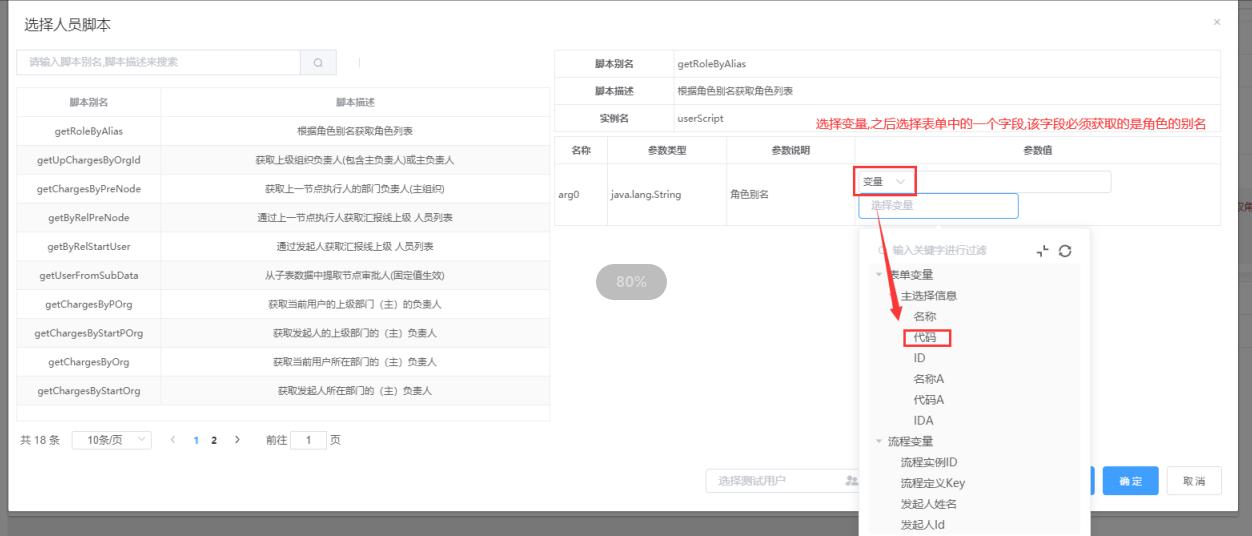Select the getChargesByStartPOrg script row

[283, 333]
